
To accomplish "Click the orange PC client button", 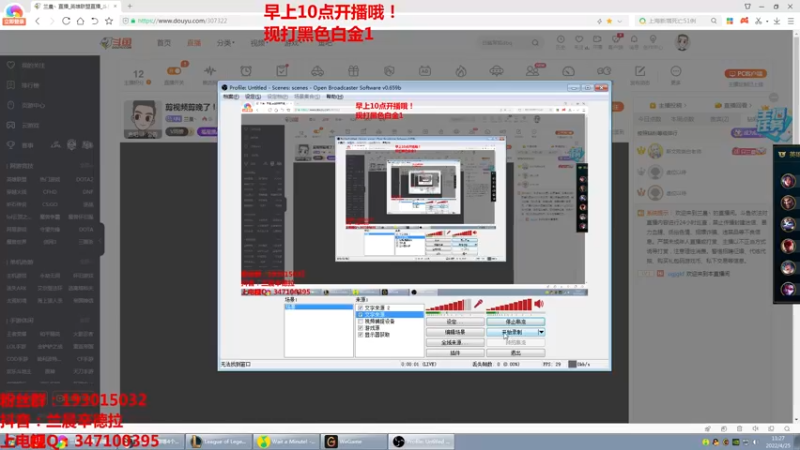I will coord(746,73).
